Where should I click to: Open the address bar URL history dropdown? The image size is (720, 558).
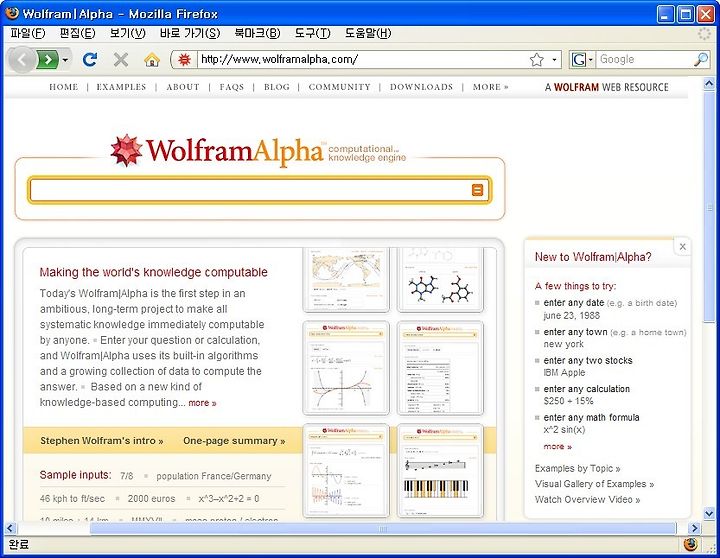(x=554, y=60)
